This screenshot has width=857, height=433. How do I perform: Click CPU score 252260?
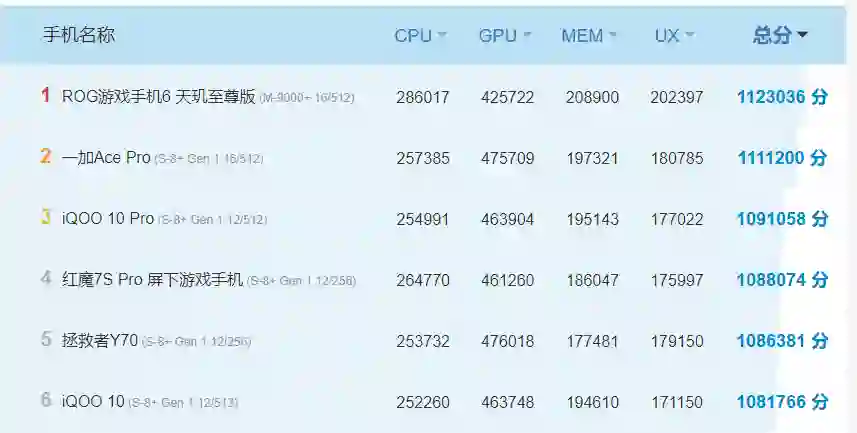pos(423,402)
